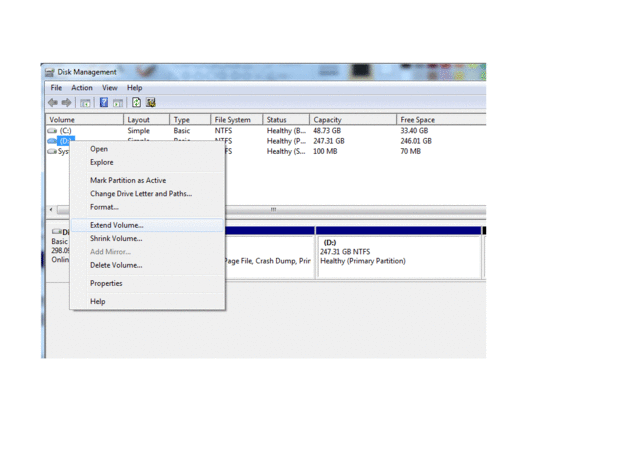Sort by the Layout column header
The width and height of the screenshot is (620, 465).
point(147,119)
